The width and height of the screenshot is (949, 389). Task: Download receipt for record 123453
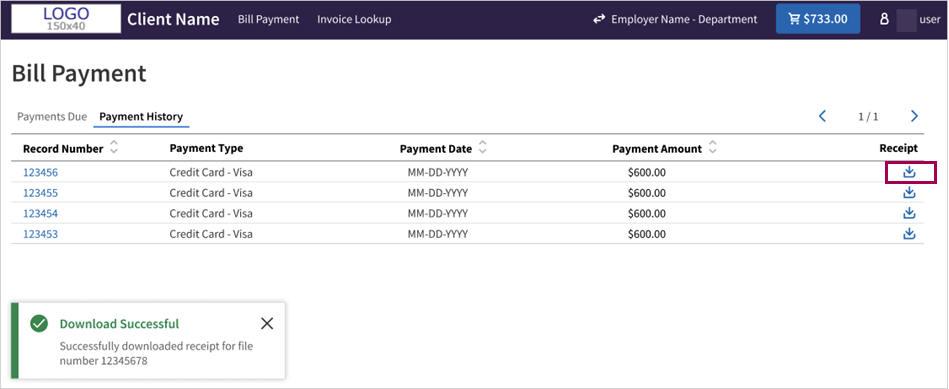click(909, 234)
